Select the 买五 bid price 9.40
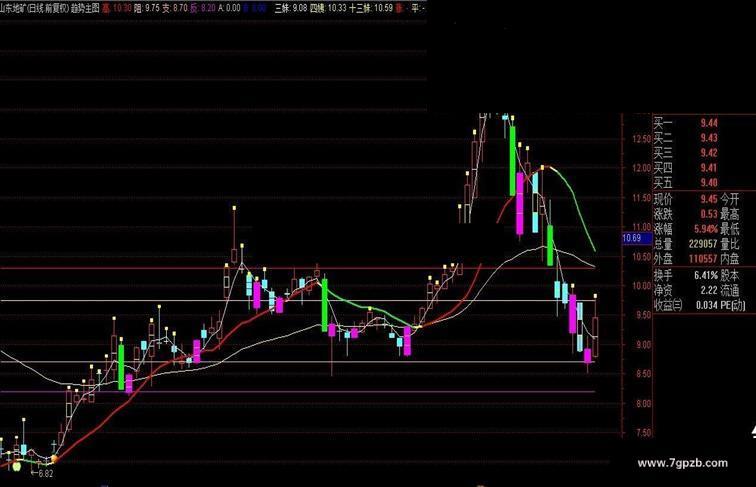The height and width of the screenshot is (487, 756). [x=709, y=183]
